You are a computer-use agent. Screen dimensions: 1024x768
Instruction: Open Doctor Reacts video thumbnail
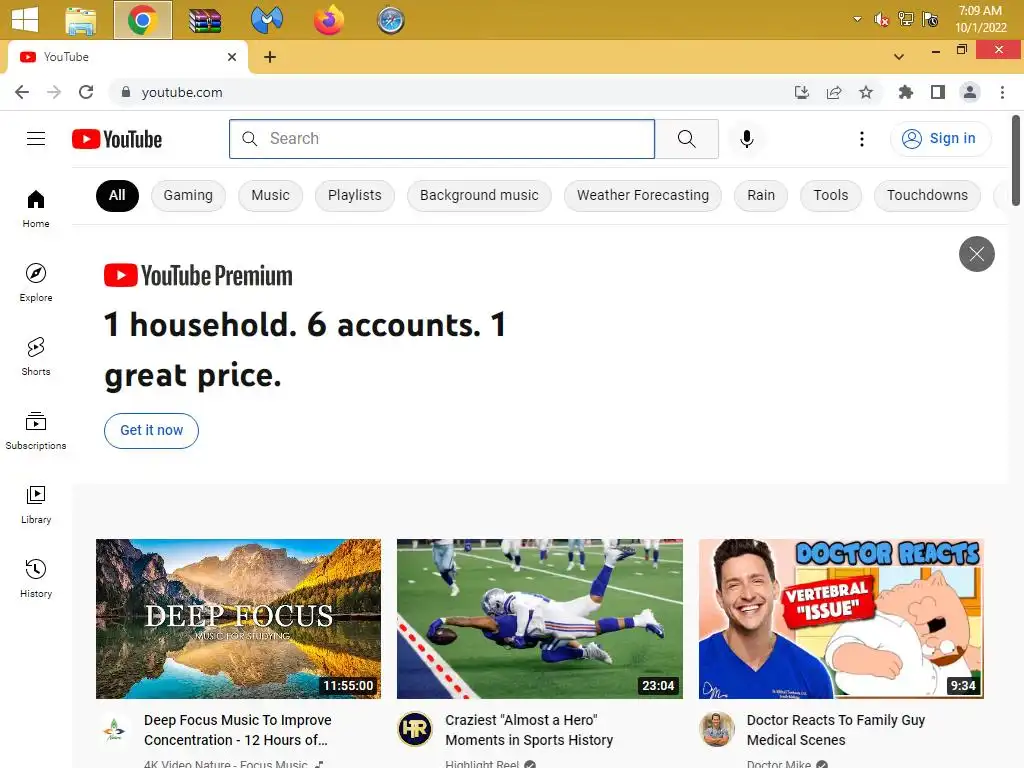[x=841, y=618]
